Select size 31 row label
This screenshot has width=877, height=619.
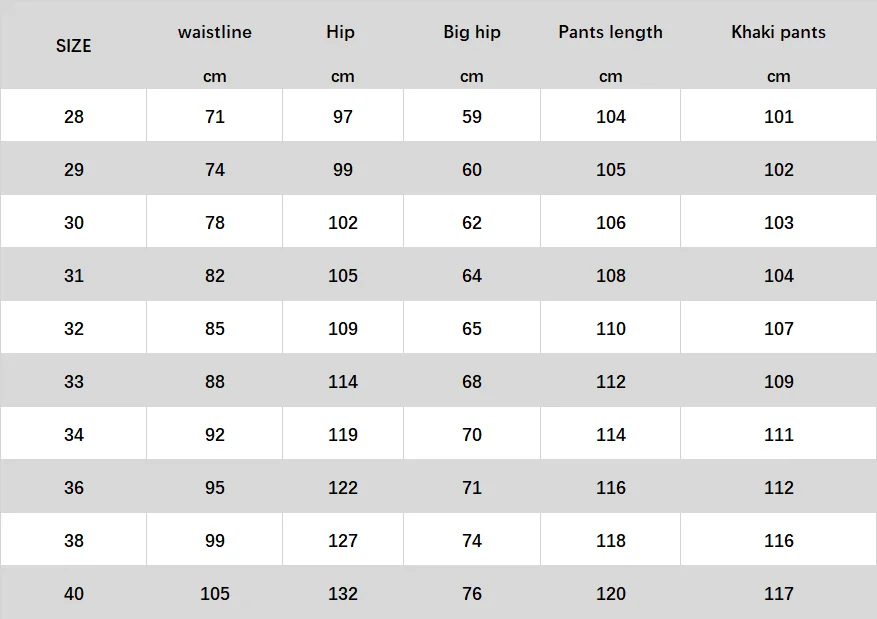pos(73,276)
